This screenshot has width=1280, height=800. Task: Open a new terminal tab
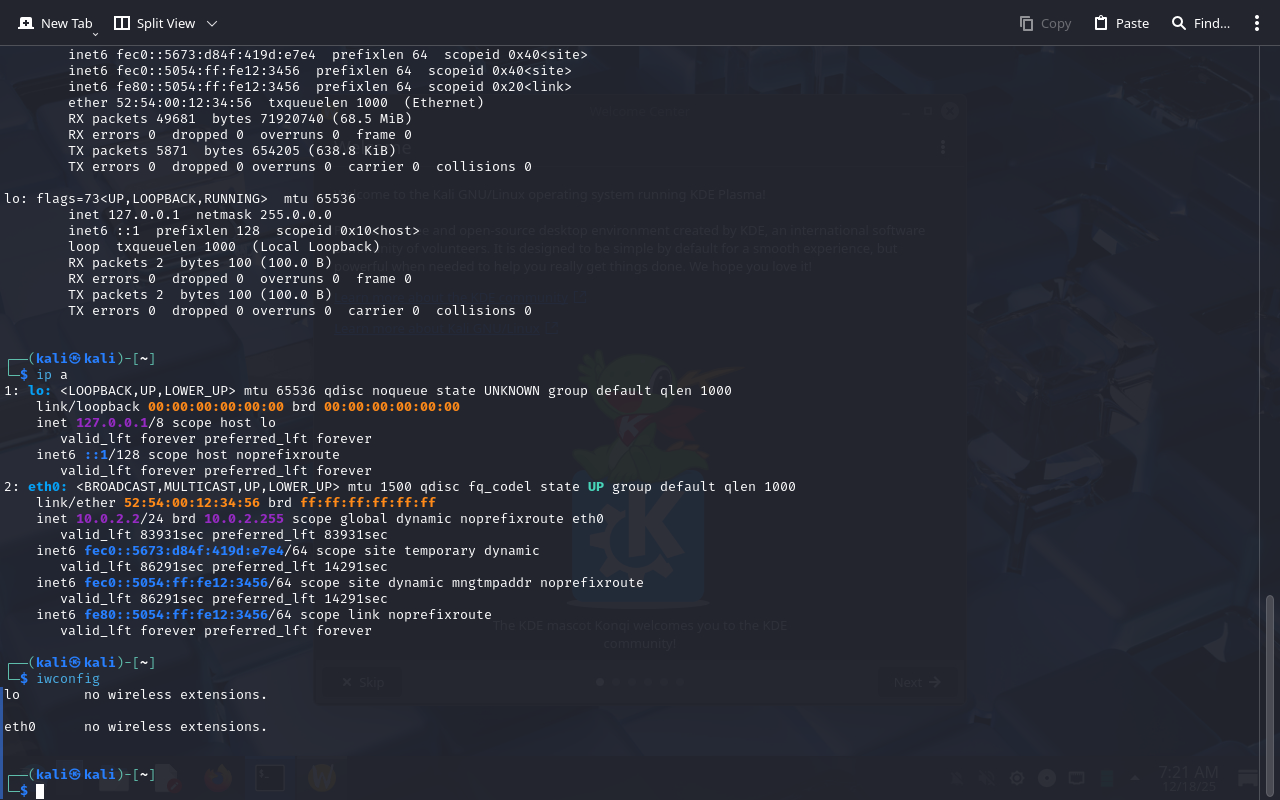point(55,23)
